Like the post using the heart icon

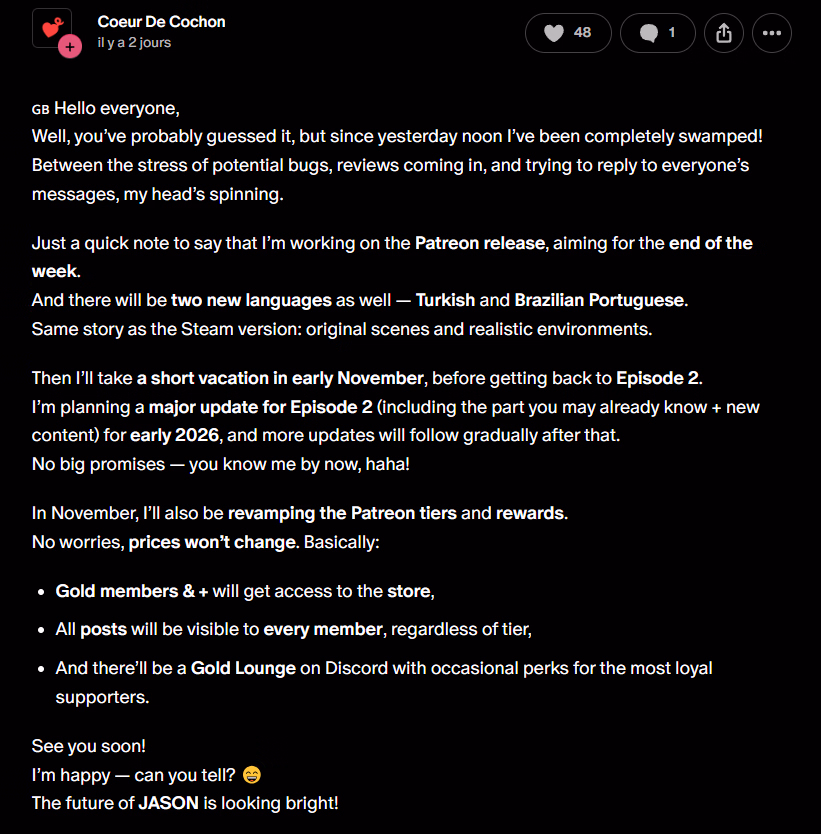[x=554, y=33]
